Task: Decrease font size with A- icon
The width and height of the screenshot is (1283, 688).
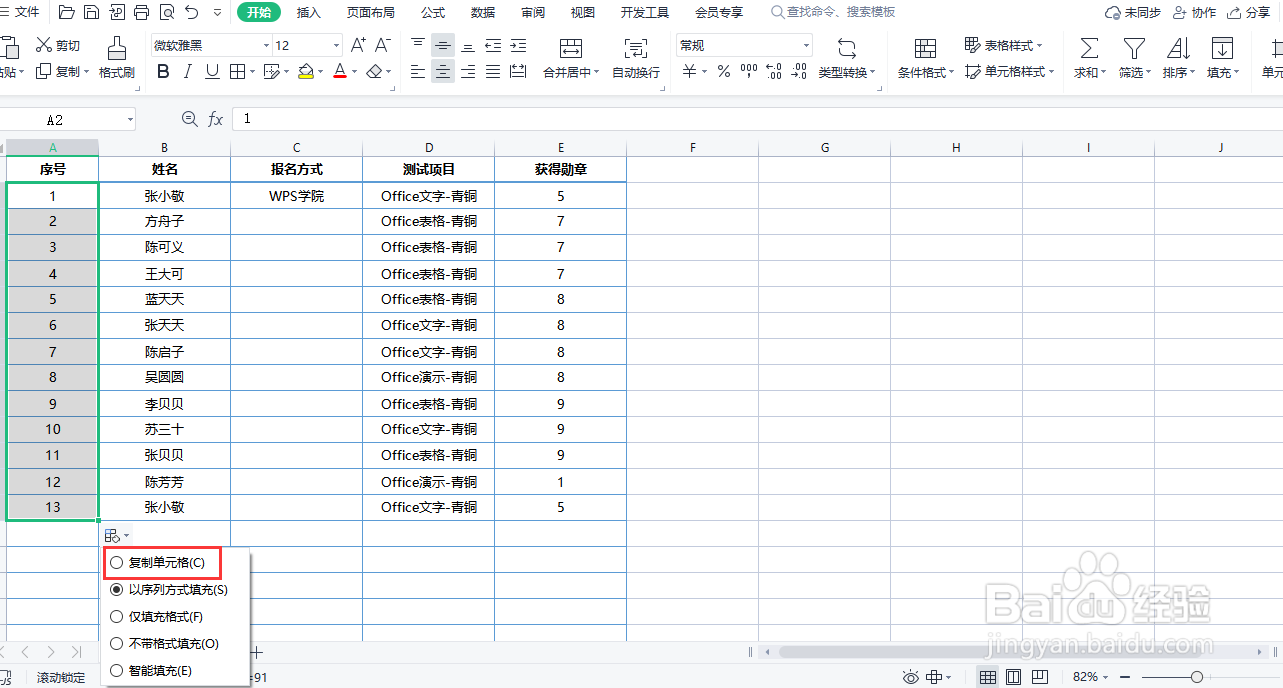Action: [383, 45]
